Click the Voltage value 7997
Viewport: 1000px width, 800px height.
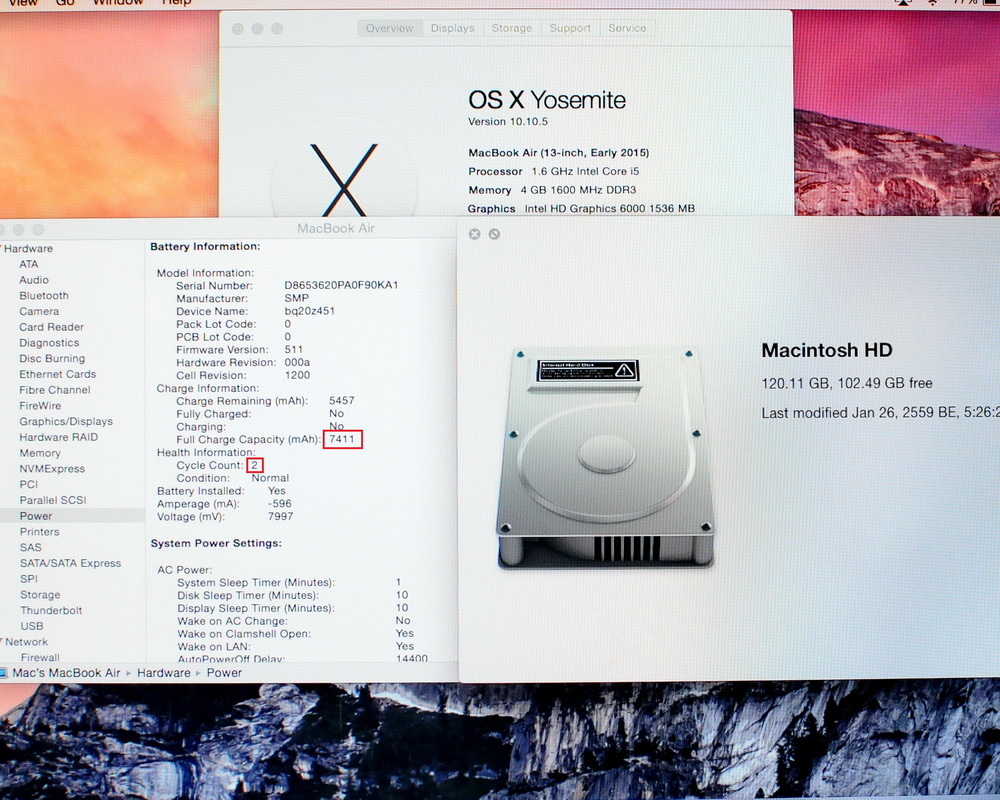(281, 516)
